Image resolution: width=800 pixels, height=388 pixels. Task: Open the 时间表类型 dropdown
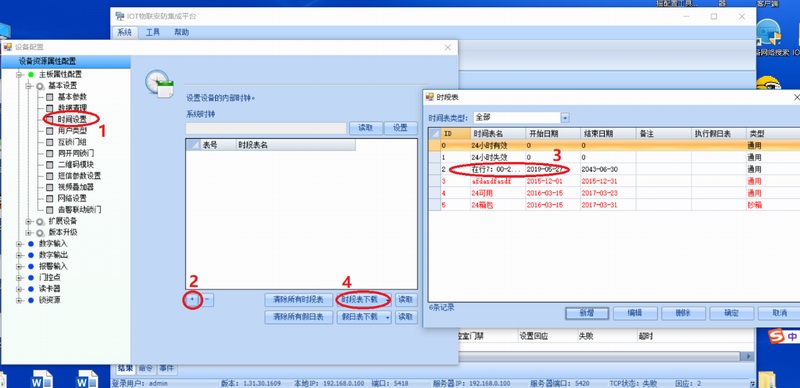tap(565, 117)
